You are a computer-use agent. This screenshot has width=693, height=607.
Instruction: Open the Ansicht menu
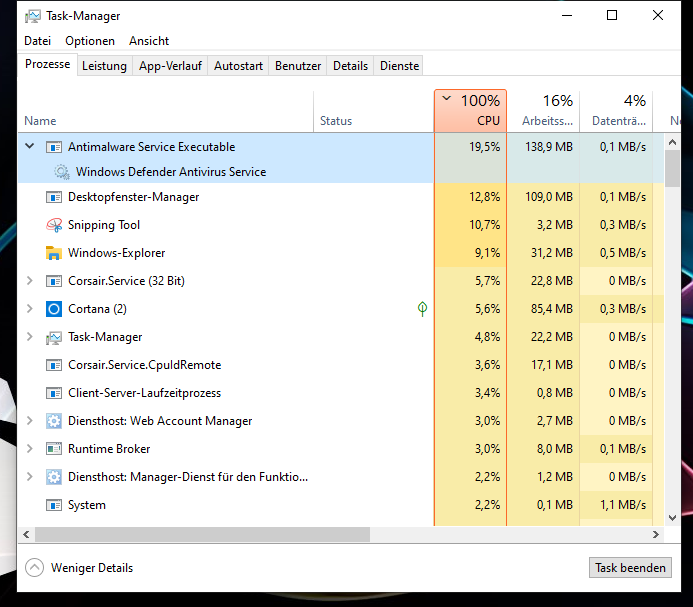pyautogui.click(x=149, y=41)
